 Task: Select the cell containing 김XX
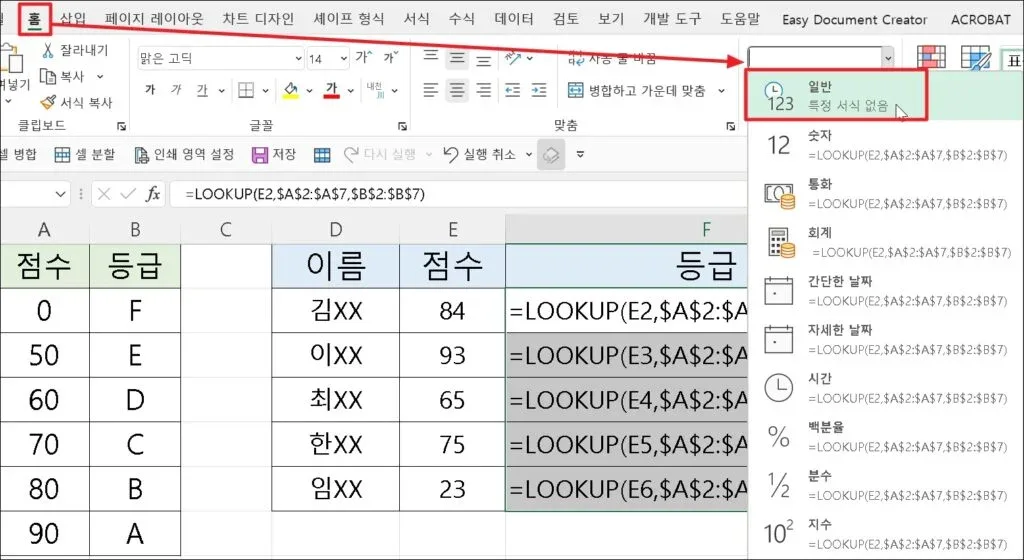(336, 311)
